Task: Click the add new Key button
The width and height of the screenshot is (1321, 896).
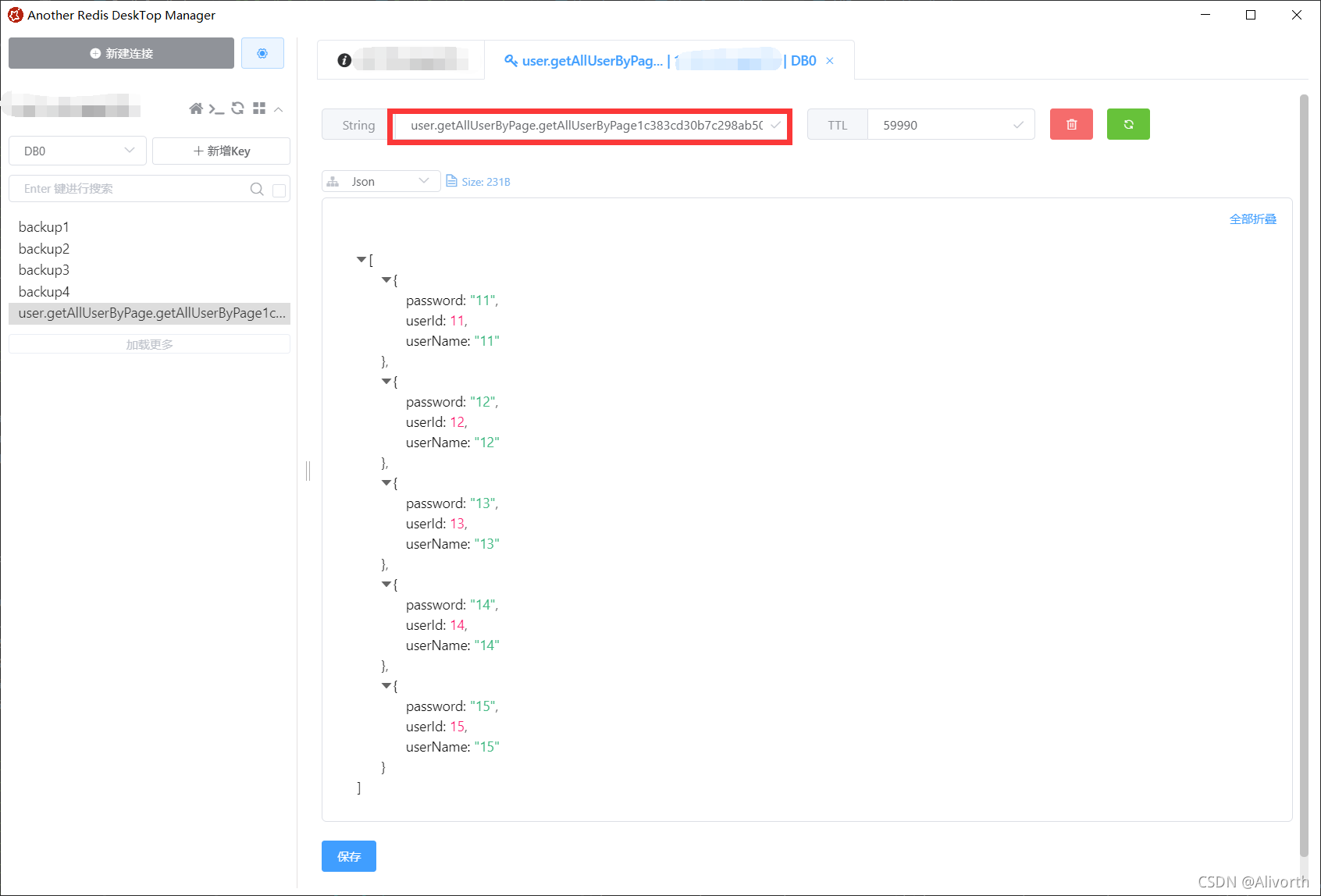Action: tap(222, 151)
